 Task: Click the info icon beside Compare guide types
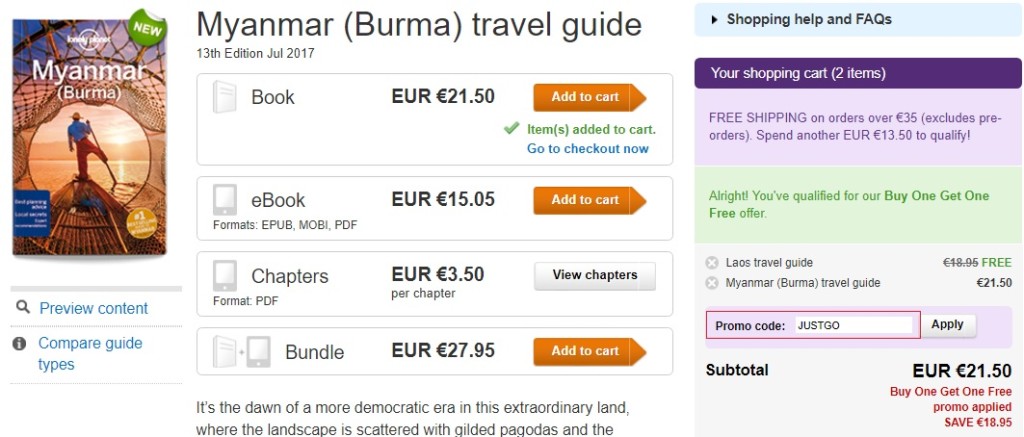coord(19,343)
